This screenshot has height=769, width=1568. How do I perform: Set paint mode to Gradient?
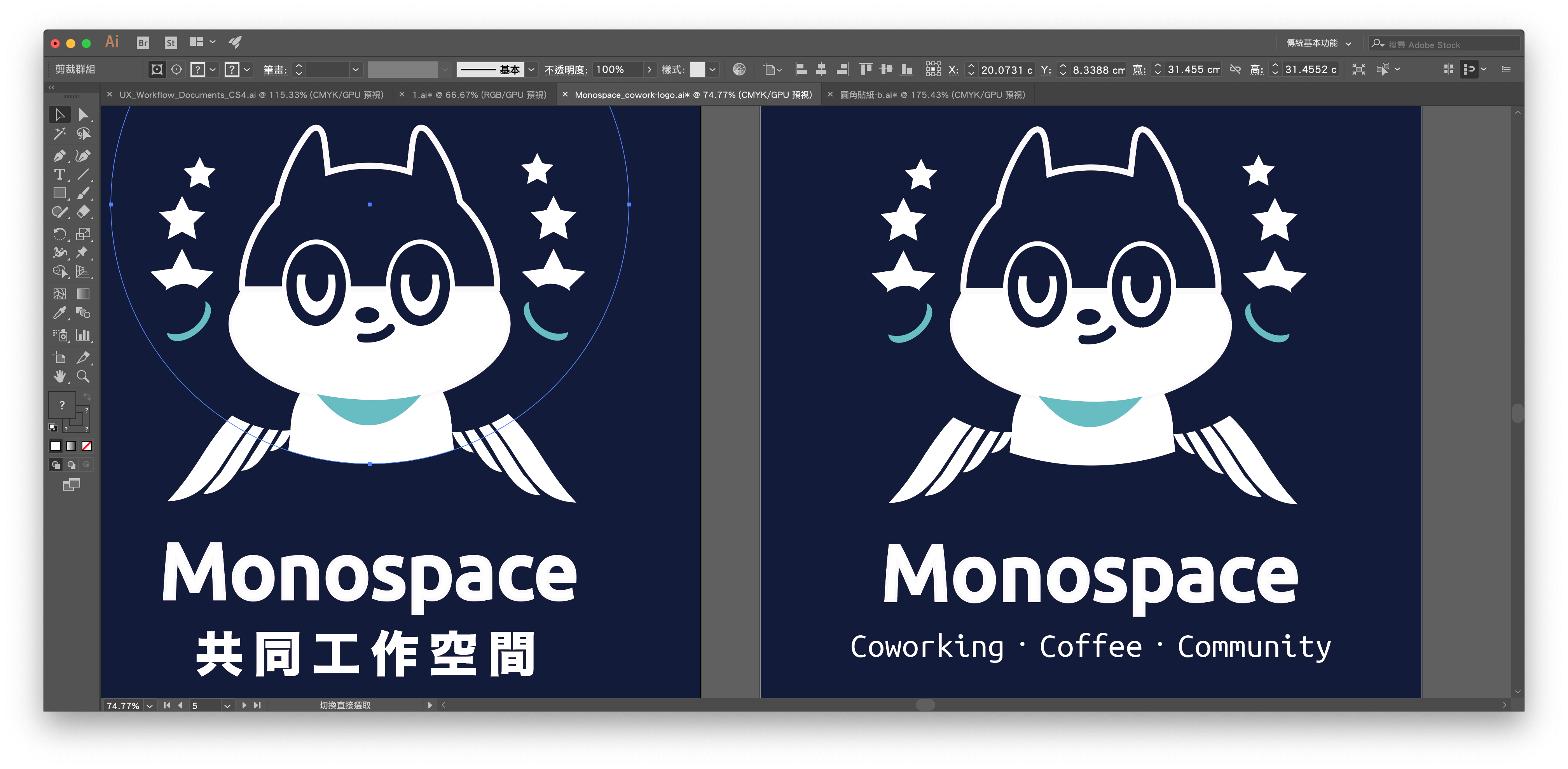tap(71, 446)
